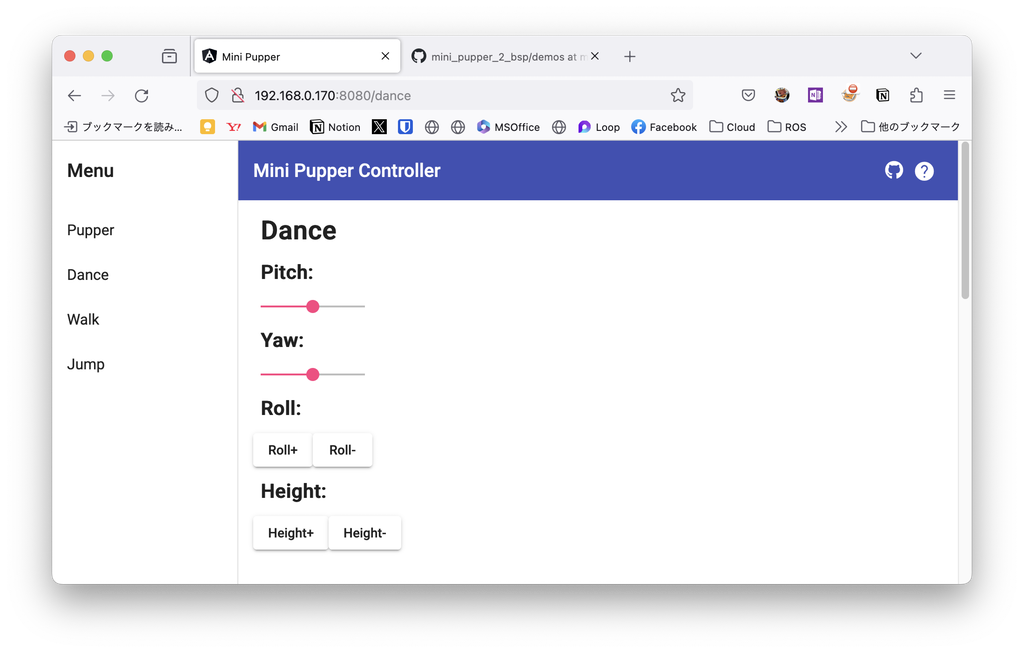Show more bookmarks with the overflow chevron

pyautogui.click(x=841, y=127)
